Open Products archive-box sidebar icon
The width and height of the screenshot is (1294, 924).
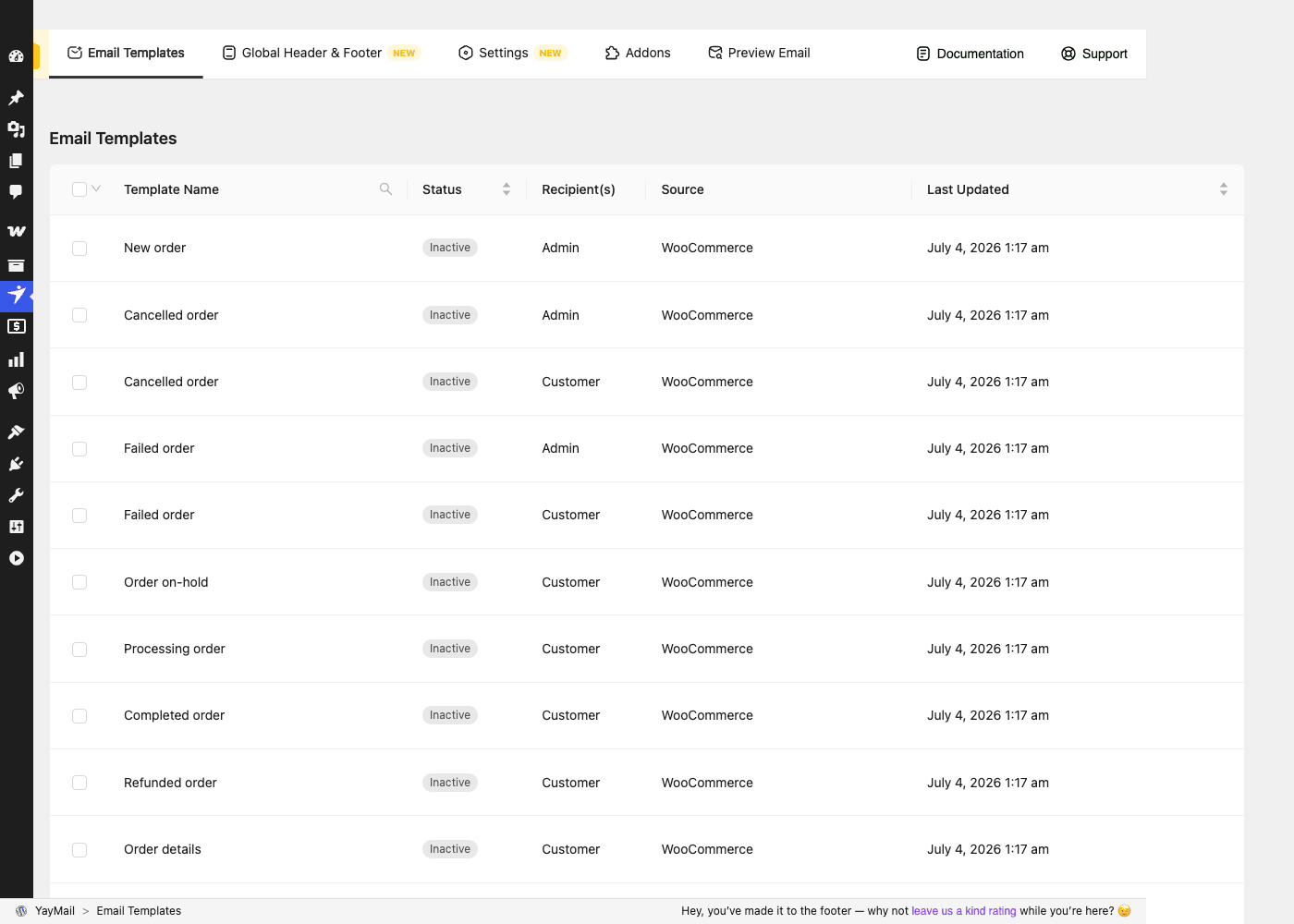pyautogui.click(x=16, y=265)
